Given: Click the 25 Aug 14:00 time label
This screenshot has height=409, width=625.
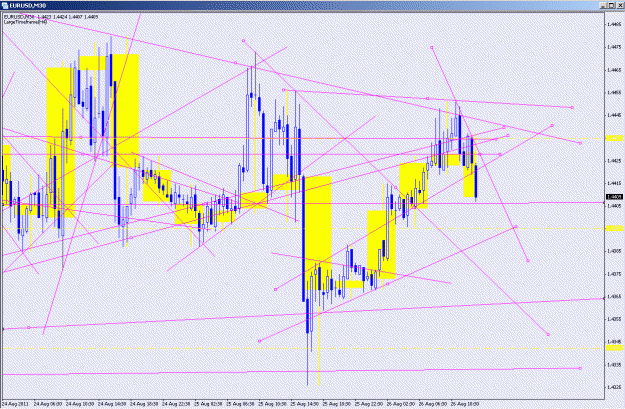Looking at the screenshot, I should tap(305, 404).
